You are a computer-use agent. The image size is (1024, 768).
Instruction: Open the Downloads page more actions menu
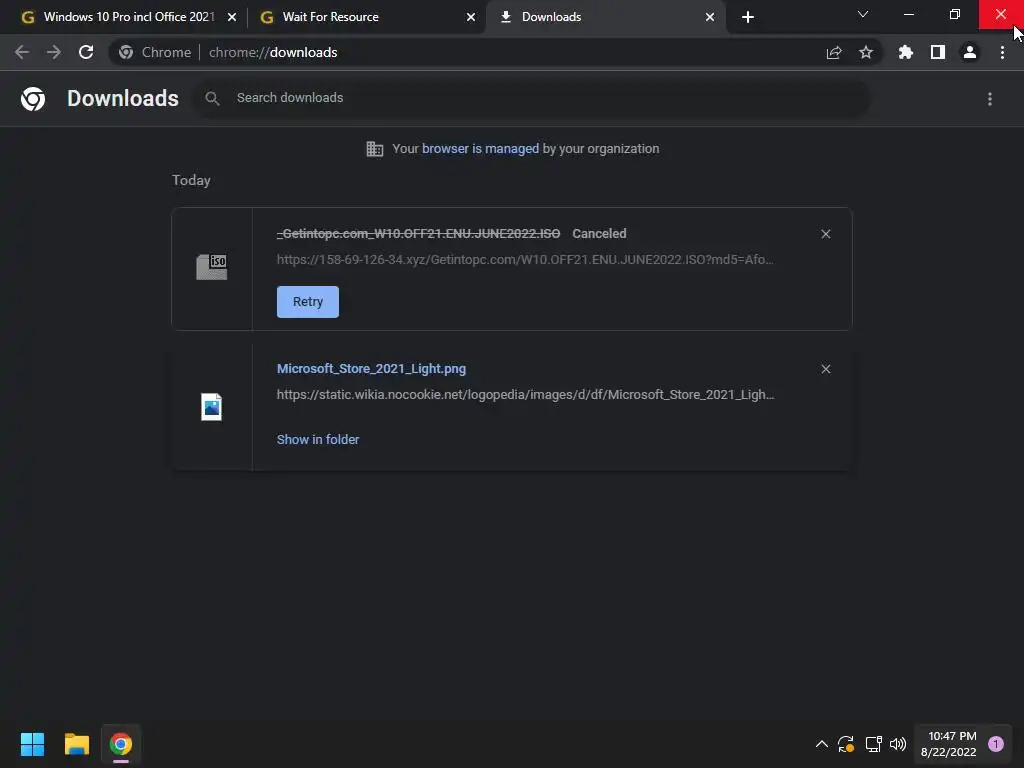(x=990, y=99)
